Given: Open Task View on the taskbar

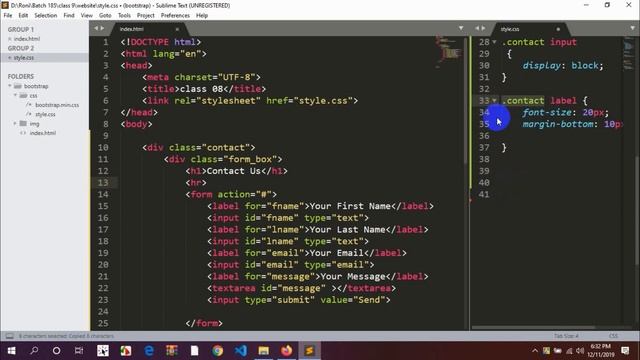Looking at the screenshot, I should pyautogui.click(x=79, y=351).
